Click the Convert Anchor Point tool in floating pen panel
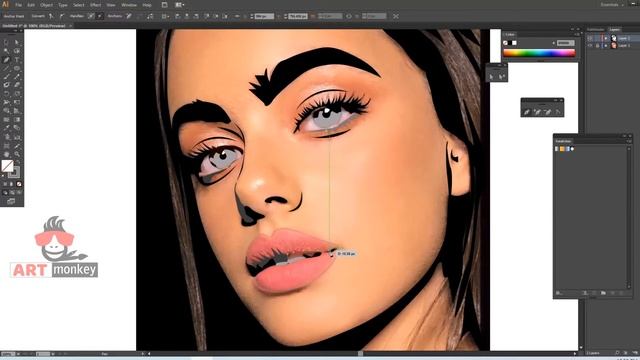 [x=558, y=111]
